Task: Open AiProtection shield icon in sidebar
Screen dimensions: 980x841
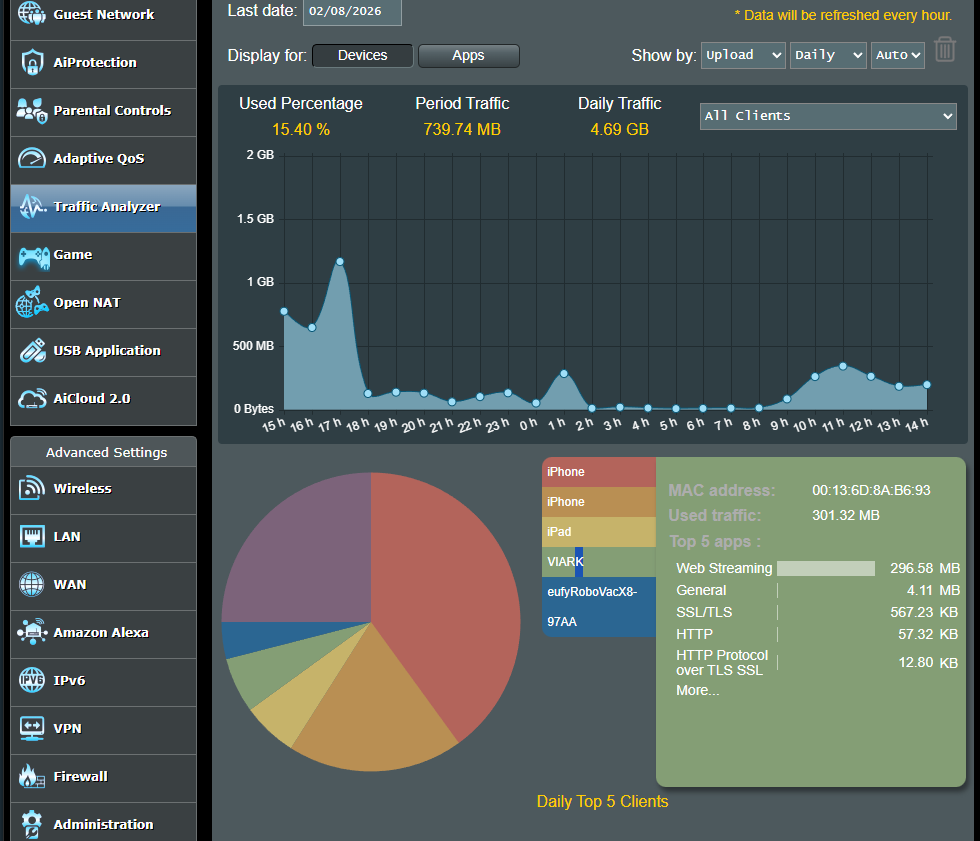Action: pyautogui.click(x=32, y=62)
